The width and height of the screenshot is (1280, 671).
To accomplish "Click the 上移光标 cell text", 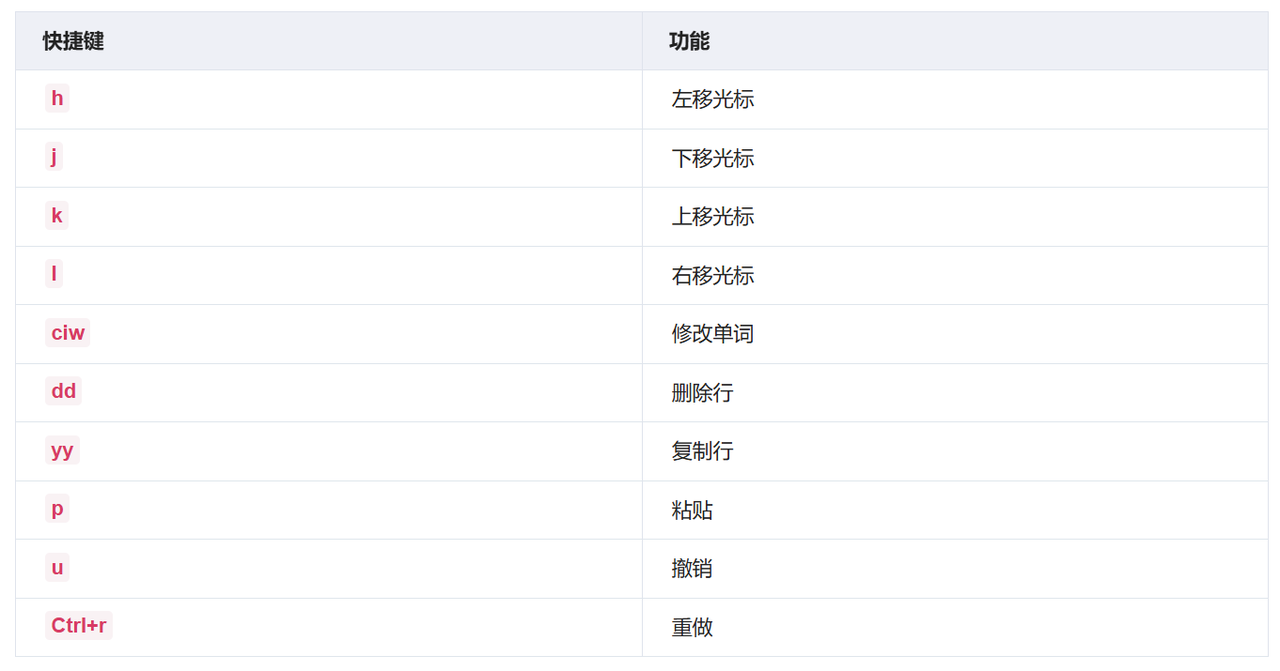I will pos(713,216).
